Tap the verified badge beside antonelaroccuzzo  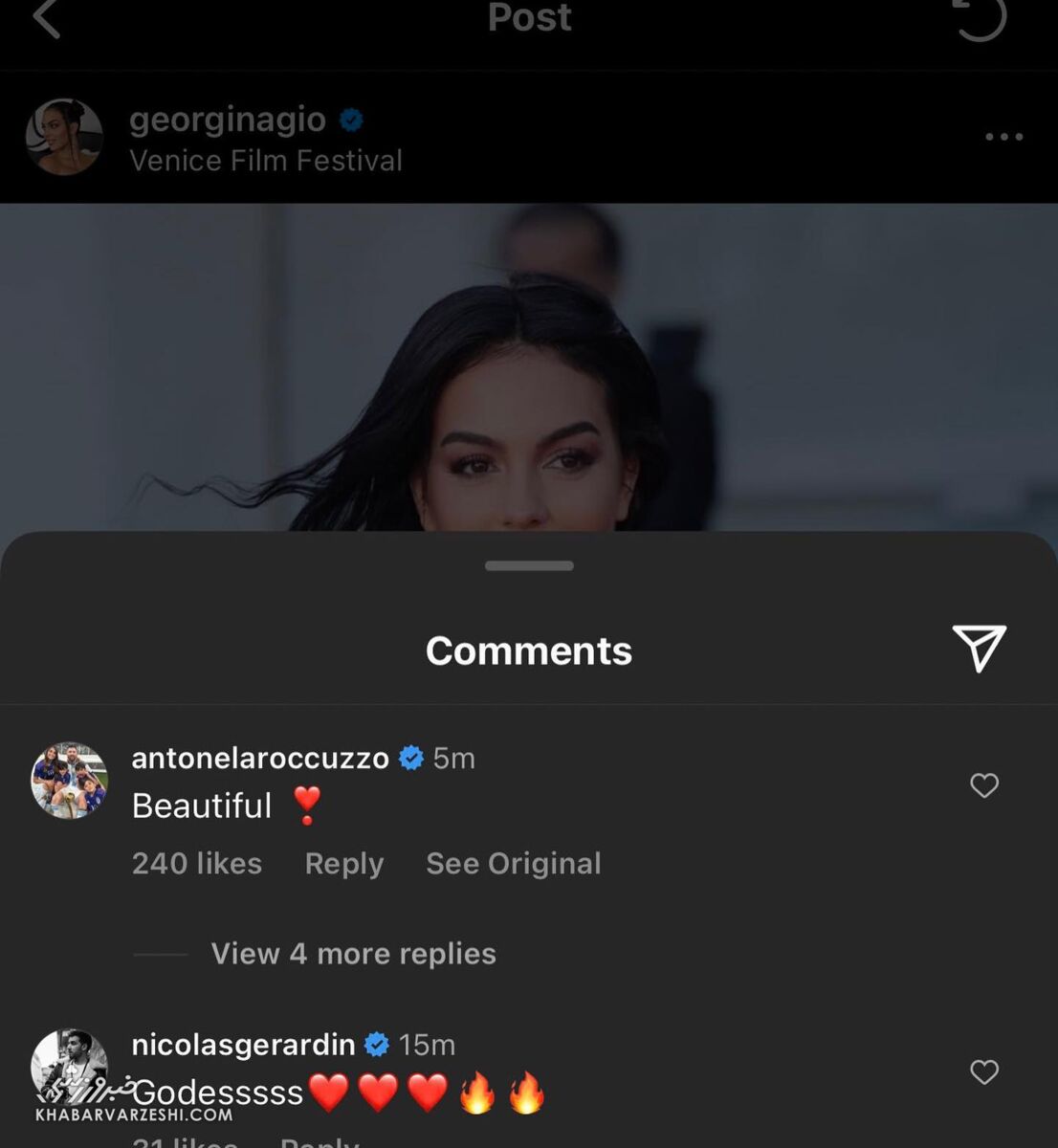click(411, 758)
